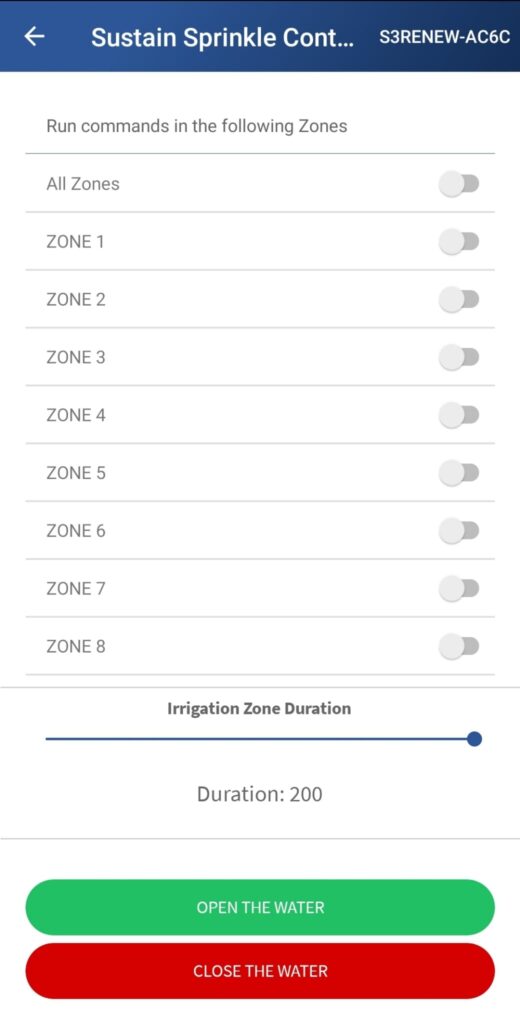
Task: Select the All Zones row label
Action: pyautogui.click(x=83, y=184)
